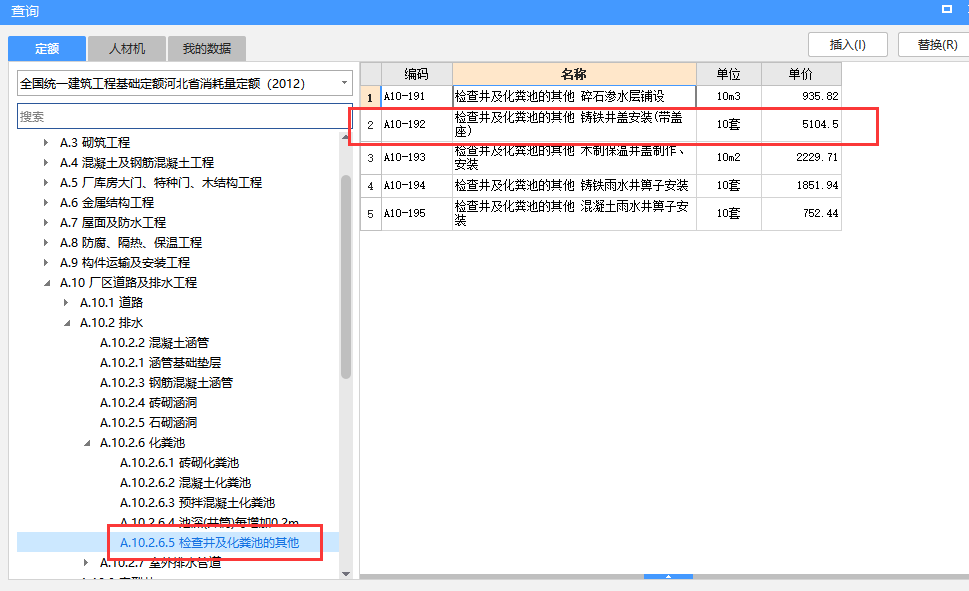
Task: Click the tree vertical scrollbar thumb
Action: [x=346, y=276]
